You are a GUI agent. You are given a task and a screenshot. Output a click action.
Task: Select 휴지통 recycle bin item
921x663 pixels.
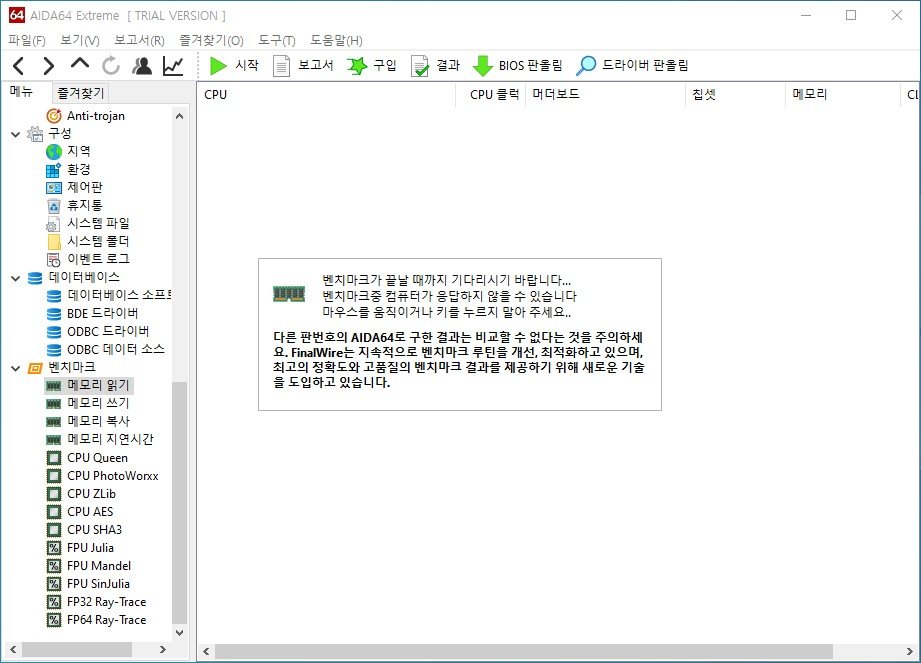[75, 206]
